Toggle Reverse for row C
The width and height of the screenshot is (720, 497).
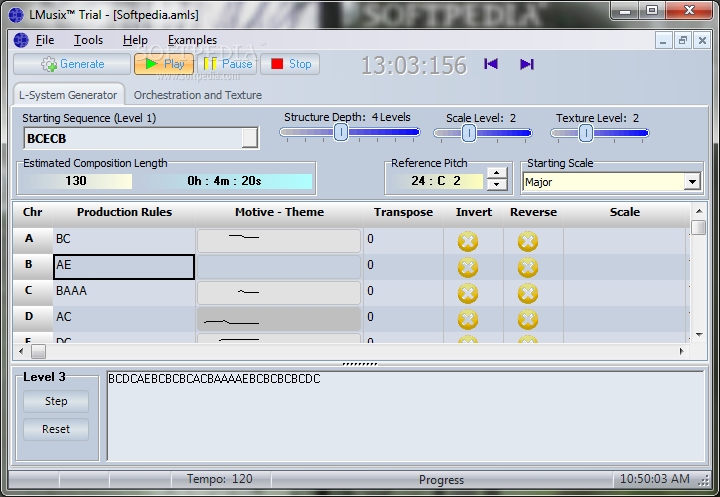tap(528, 294)
